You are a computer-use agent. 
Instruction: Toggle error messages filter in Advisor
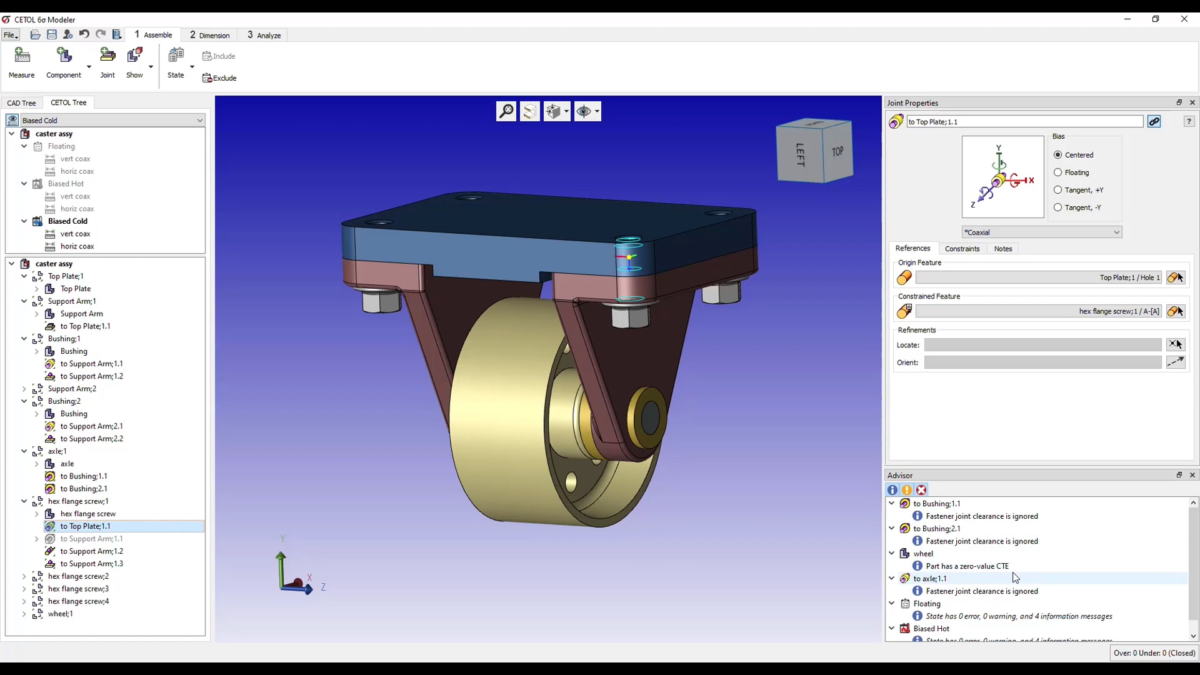pyautogui.click(x=921, y=490)
